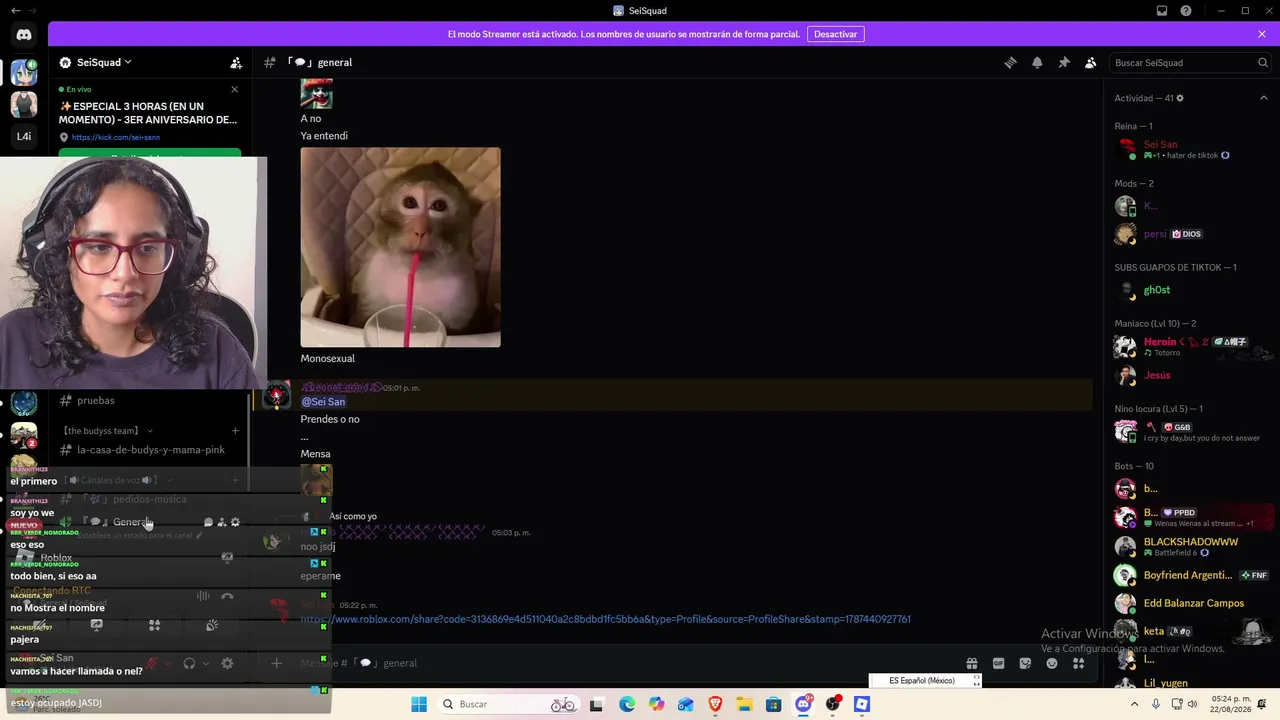Open output device options next to headphones
Screen dimensions: 1280x720
point(206,663)
